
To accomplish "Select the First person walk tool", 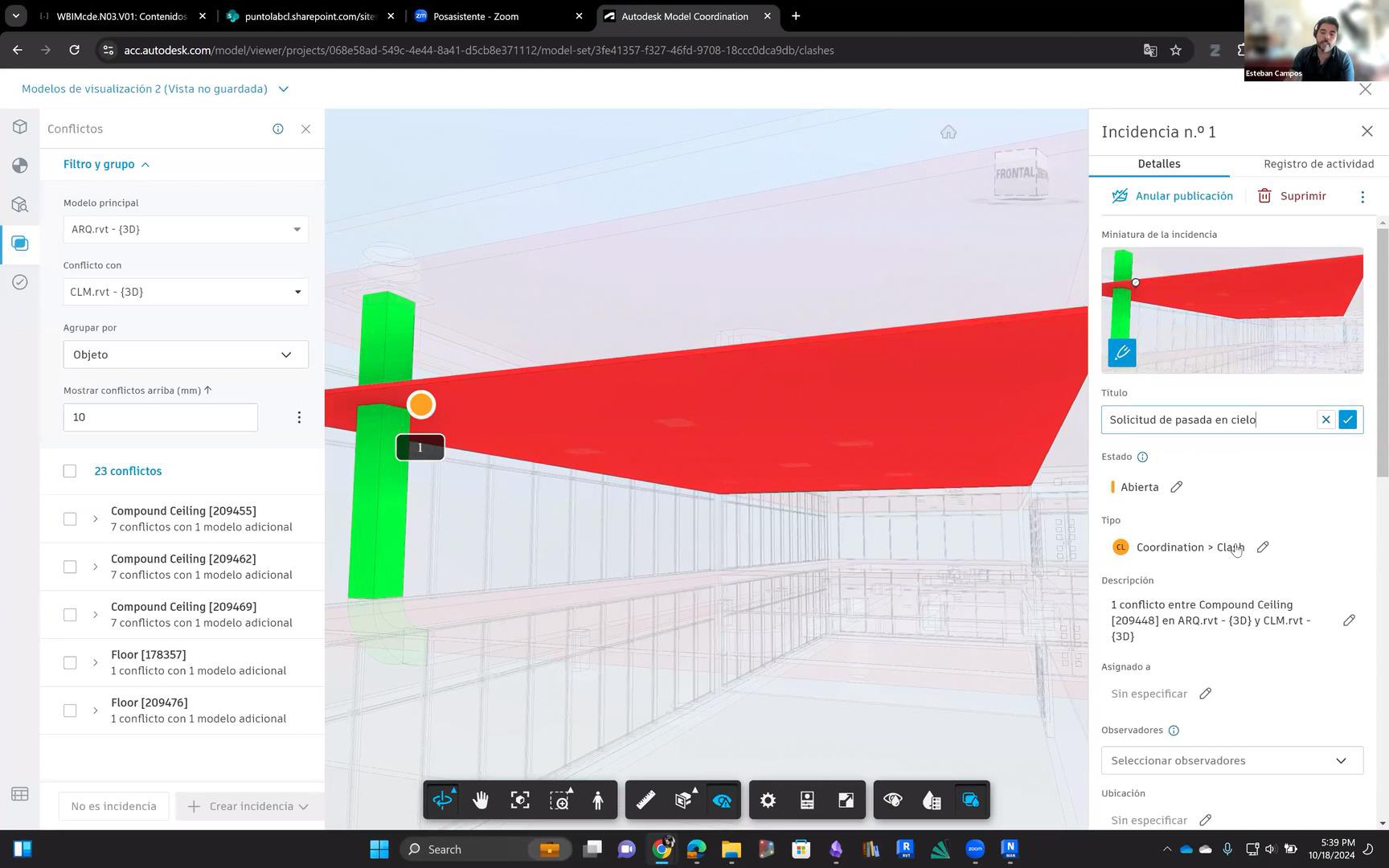I will pos(598,800).
